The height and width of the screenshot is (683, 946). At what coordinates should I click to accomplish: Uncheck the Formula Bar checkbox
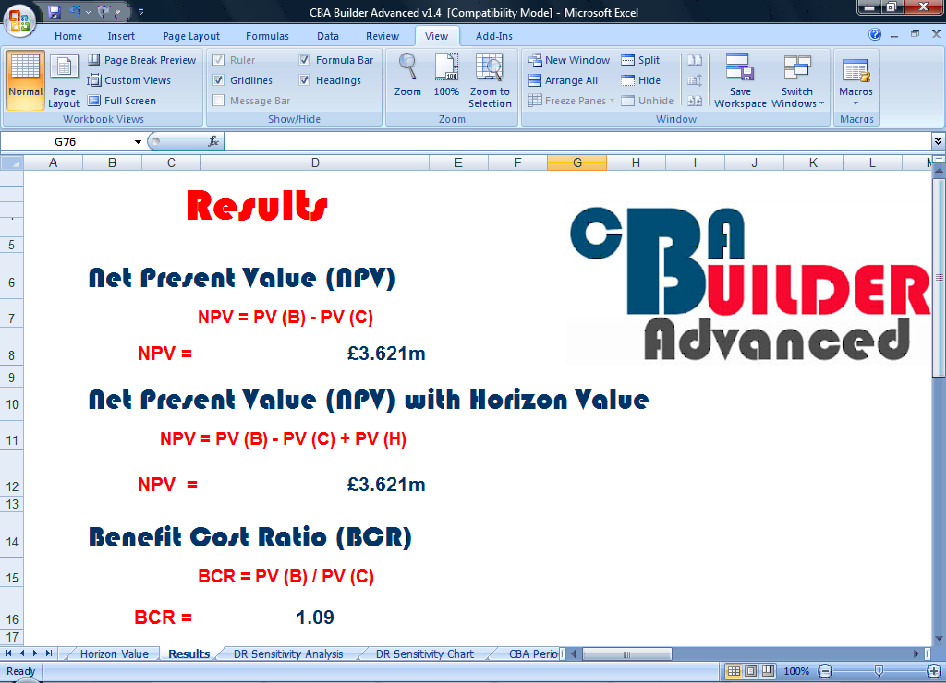click(x=305, y=60)
